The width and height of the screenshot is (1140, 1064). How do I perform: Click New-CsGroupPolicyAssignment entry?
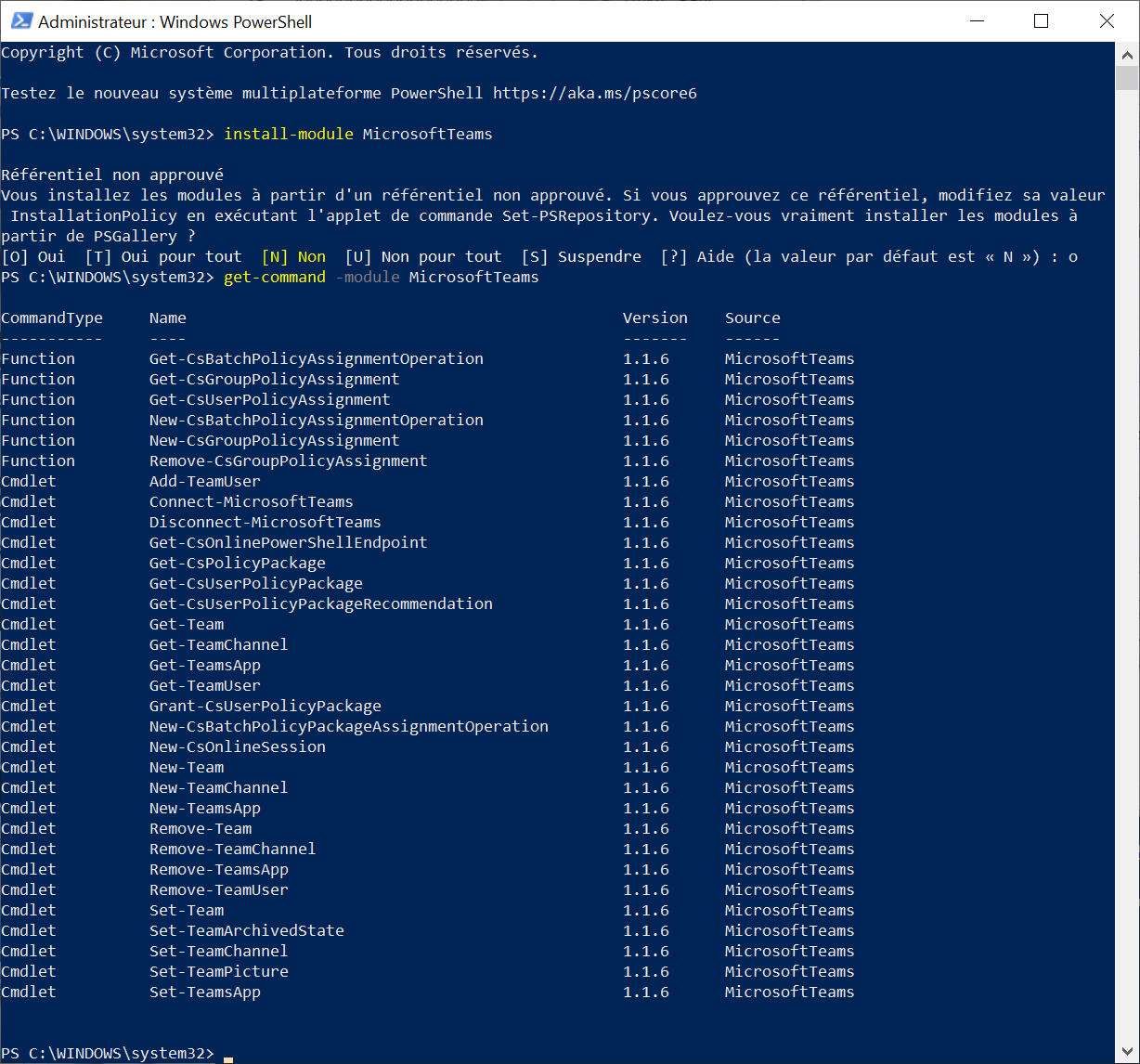coord(275,440)
